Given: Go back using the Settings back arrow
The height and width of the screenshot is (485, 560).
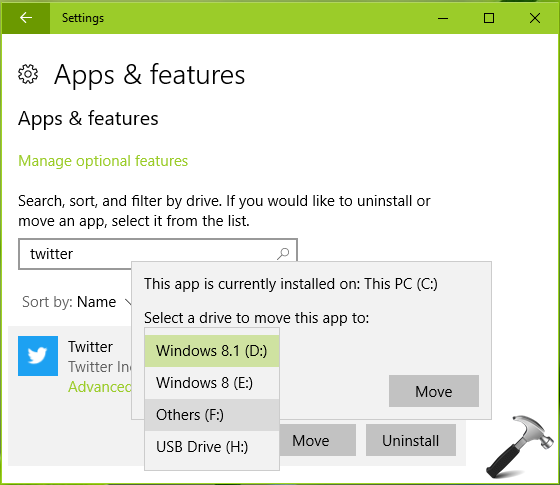Looking at the screenshot, I should pyautogui.click(x=26, y=18).
